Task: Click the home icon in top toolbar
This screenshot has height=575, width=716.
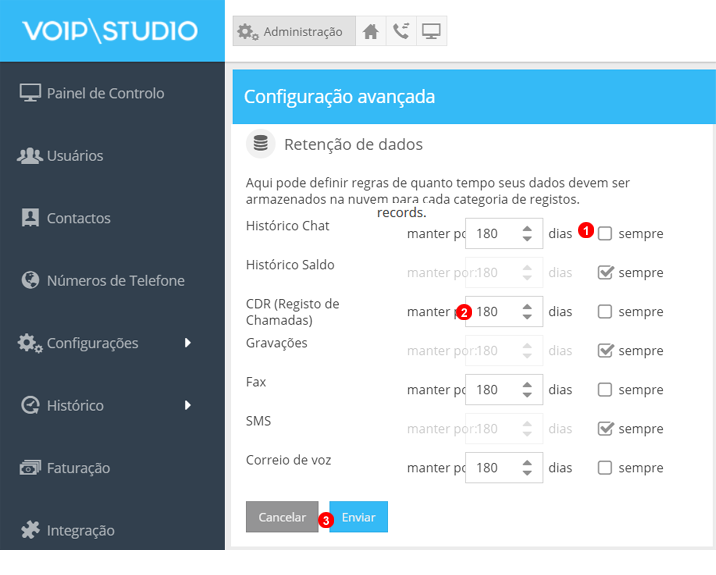Action: (x=371, y=32)
